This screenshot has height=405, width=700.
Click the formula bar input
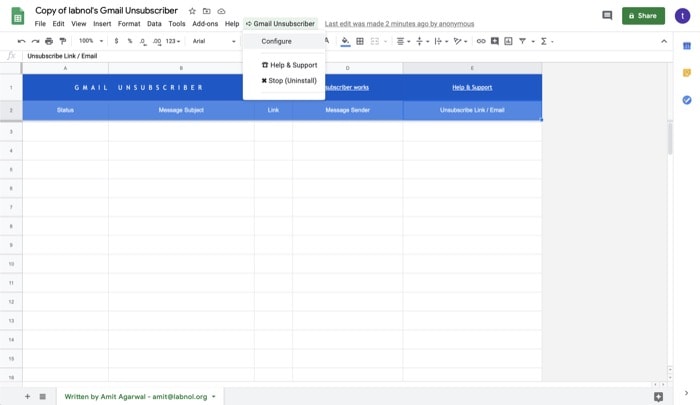348,56
